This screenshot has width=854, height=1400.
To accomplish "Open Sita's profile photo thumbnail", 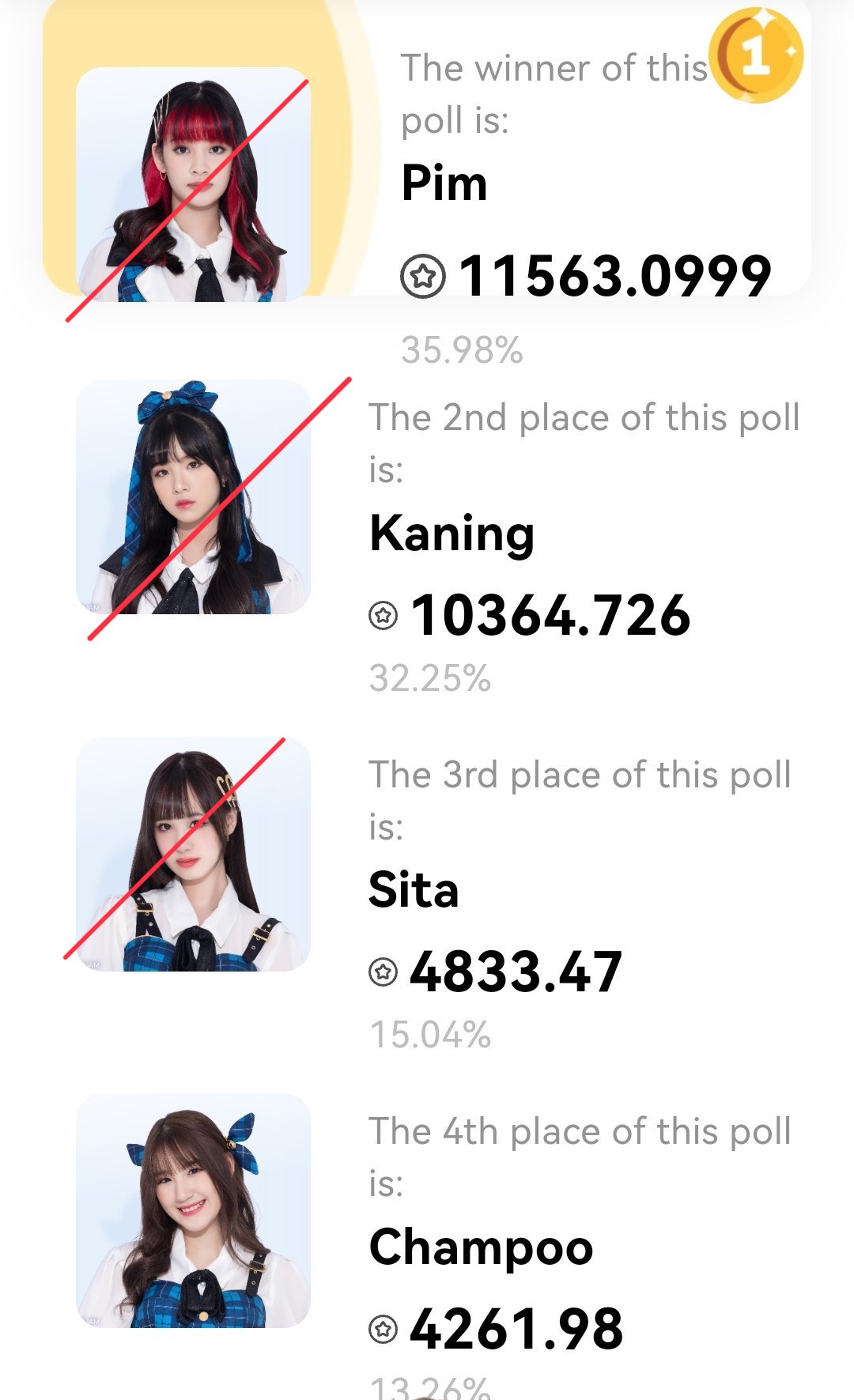I will 193,855.
